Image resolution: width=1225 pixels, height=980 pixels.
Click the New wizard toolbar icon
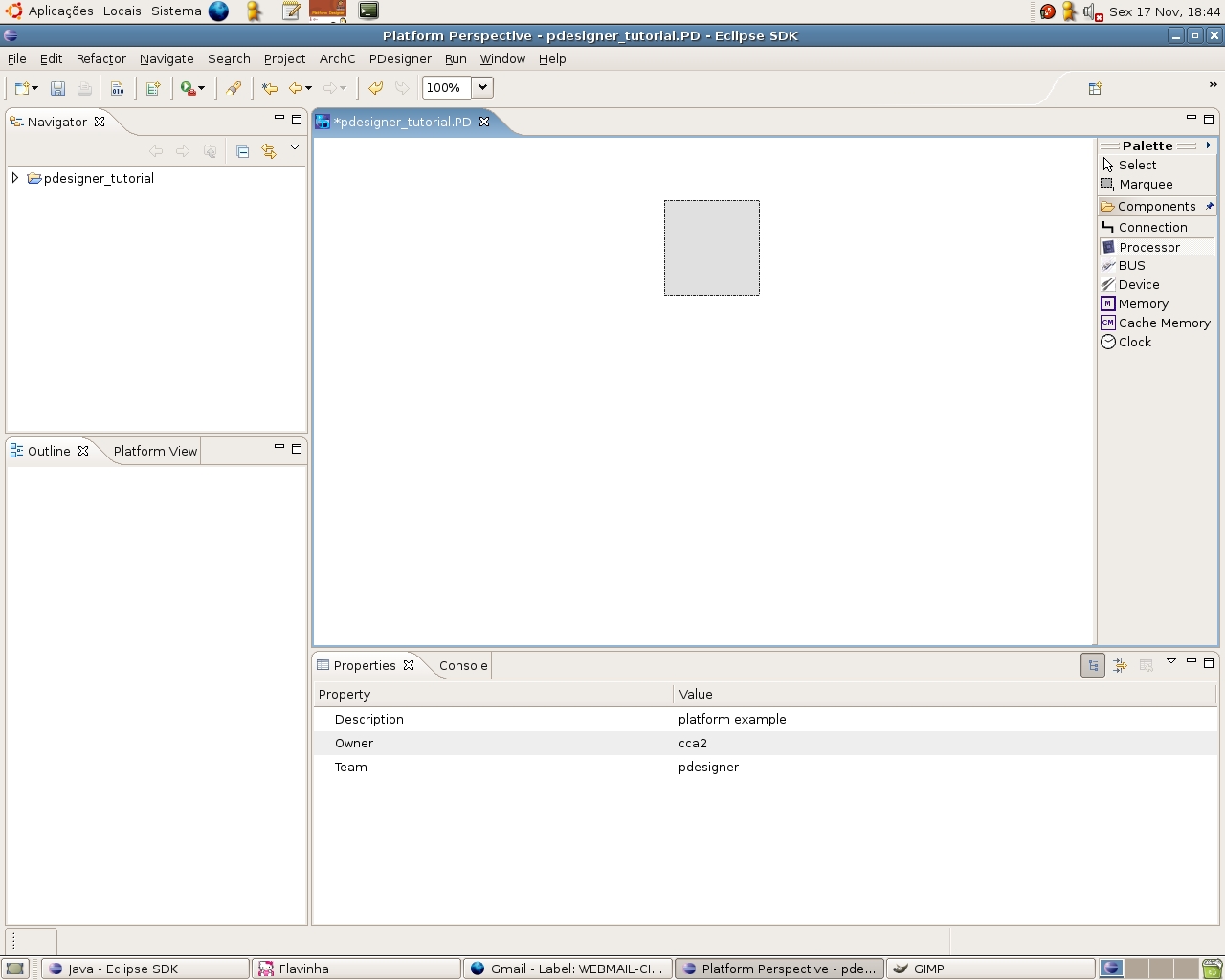(21, 88)
